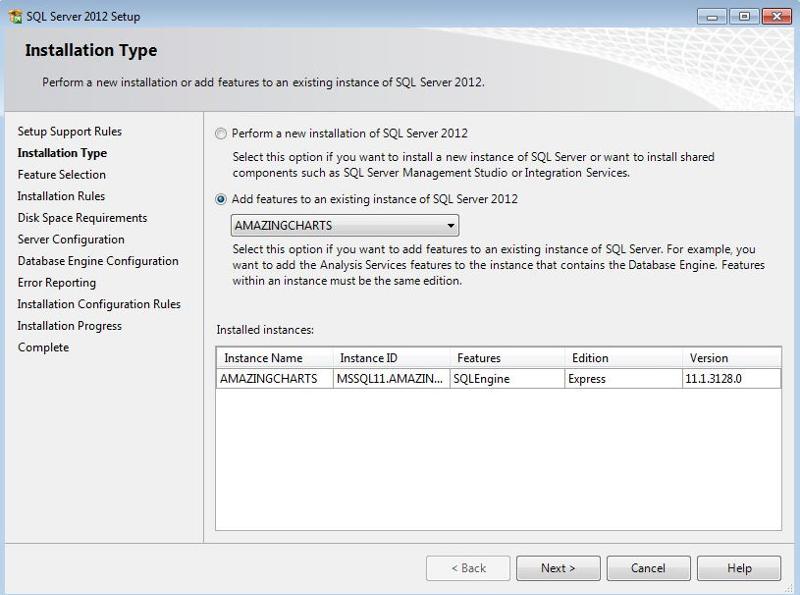Open Help for the setup wizard
Image resolution: width=800 pixels, height=595 pixels.
739,568
